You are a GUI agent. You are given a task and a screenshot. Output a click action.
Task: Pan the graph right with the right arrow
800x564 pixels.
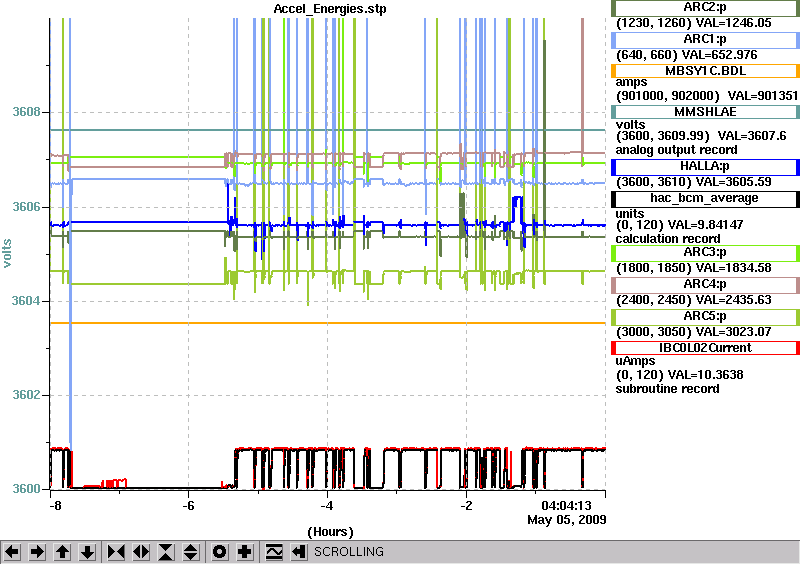[x=37, y=552]
